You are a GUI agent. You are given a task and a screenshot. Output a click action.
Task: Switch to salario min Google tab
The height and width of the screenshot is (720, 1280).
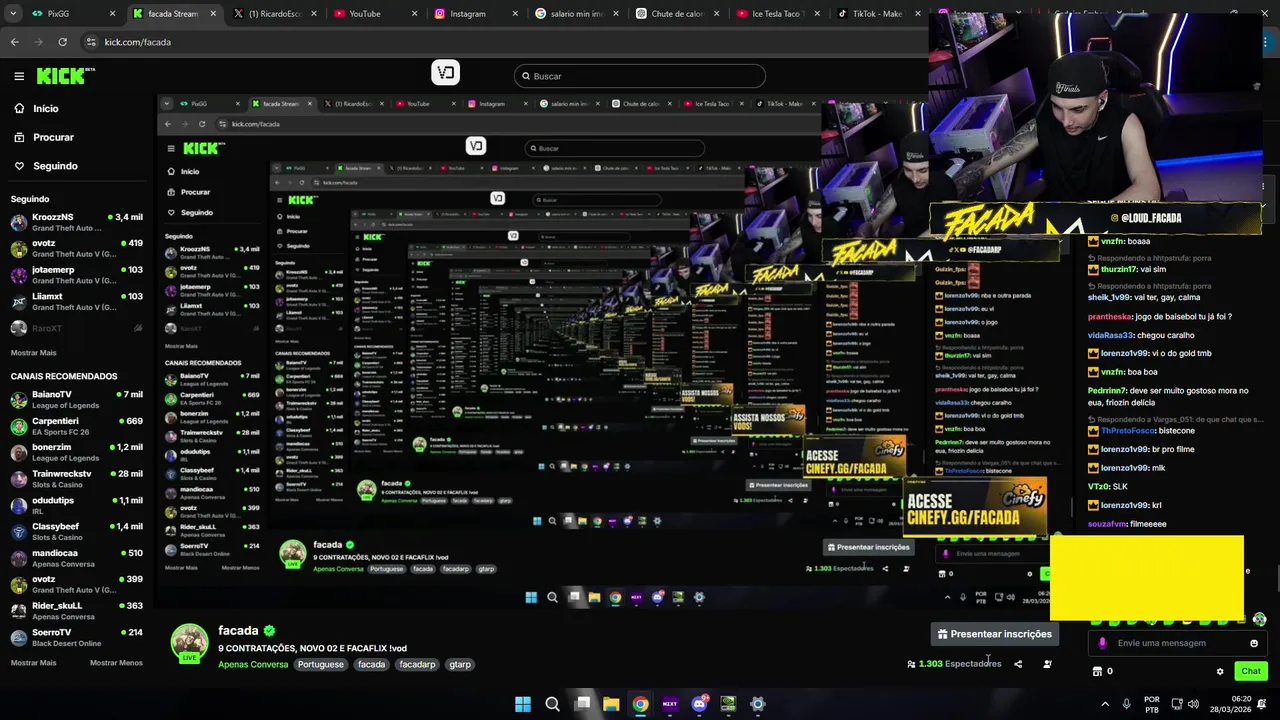(577, 14)
